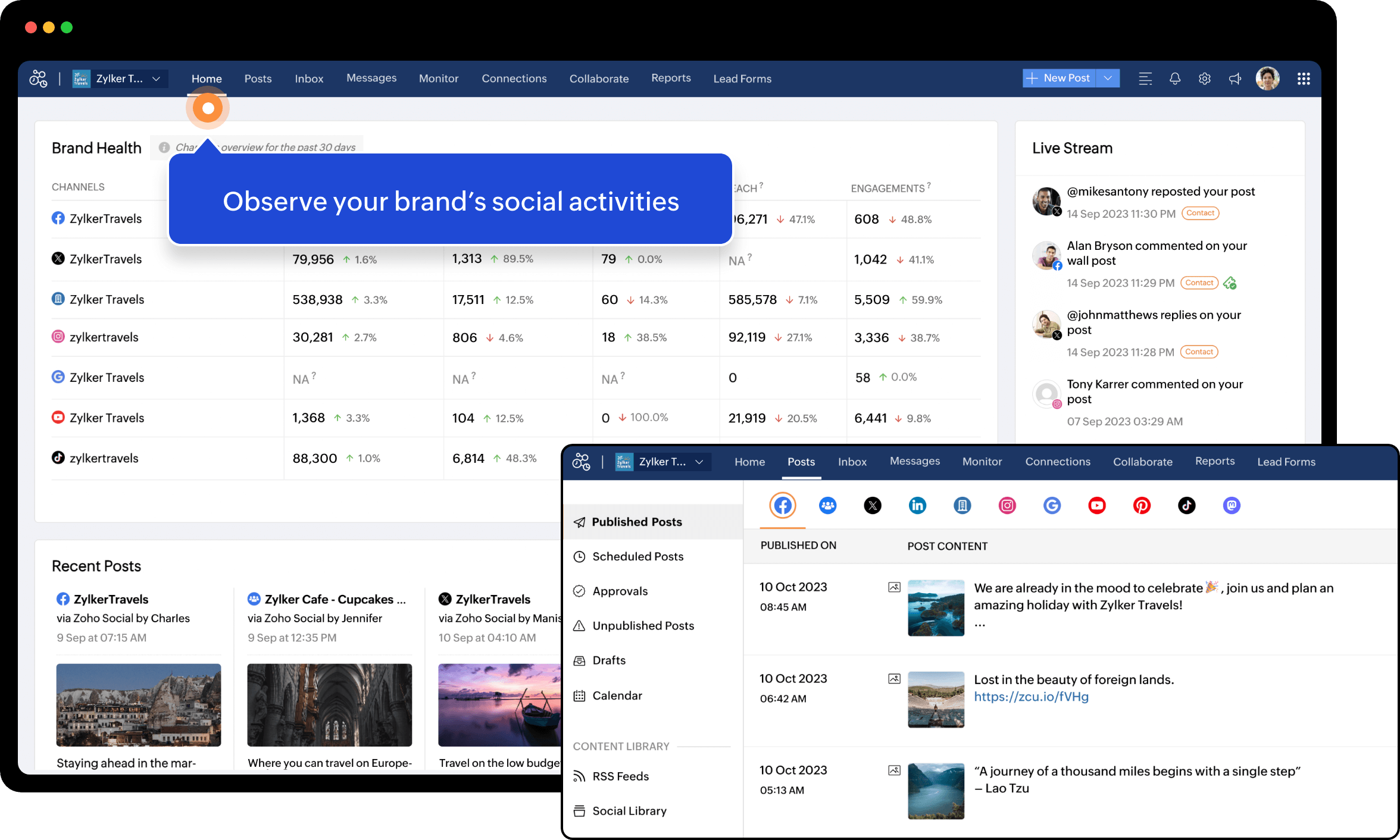
Task: Click the top bar list menu icon
Action: [1145, 79]
